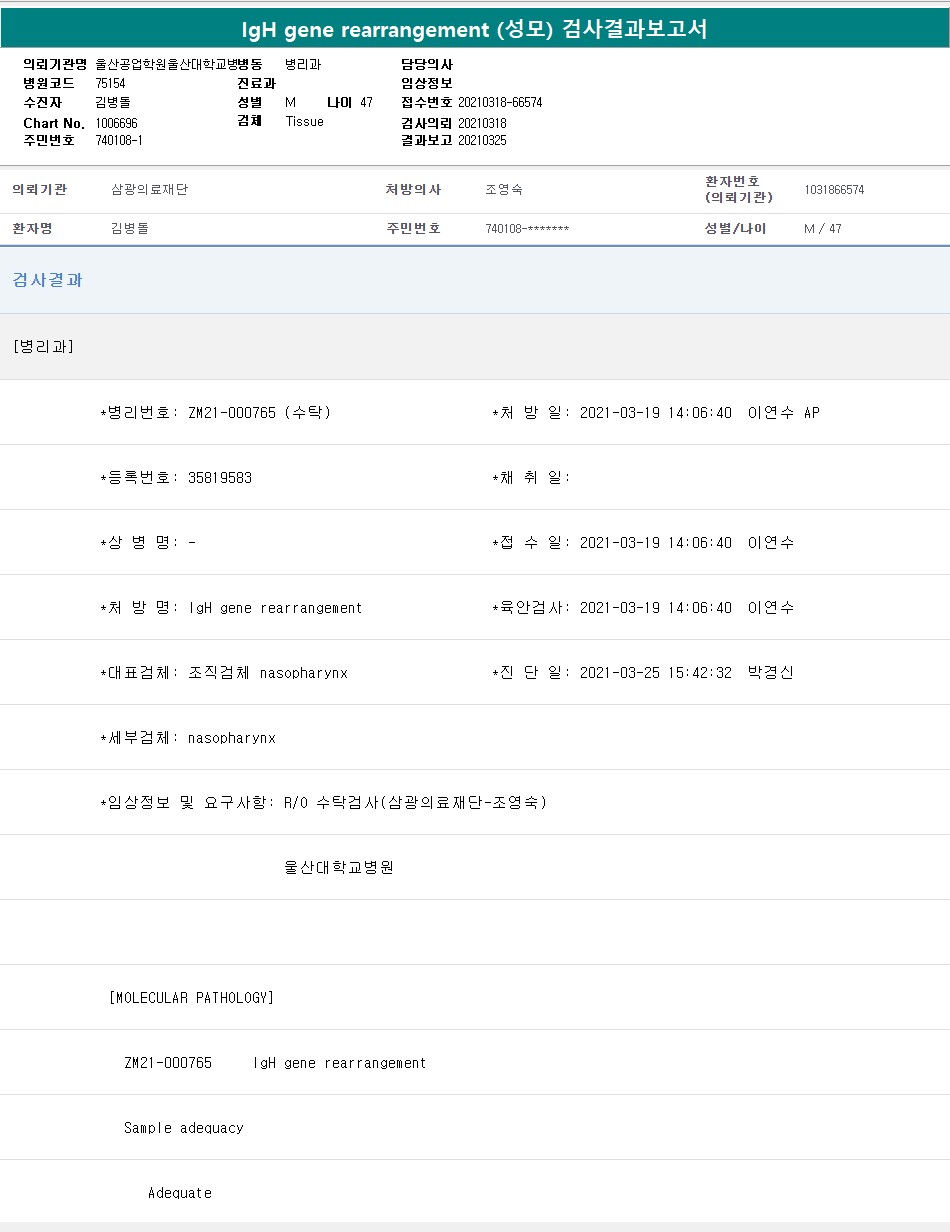
Task: Click the [병리과] department heading
Action: coord(43,347)
